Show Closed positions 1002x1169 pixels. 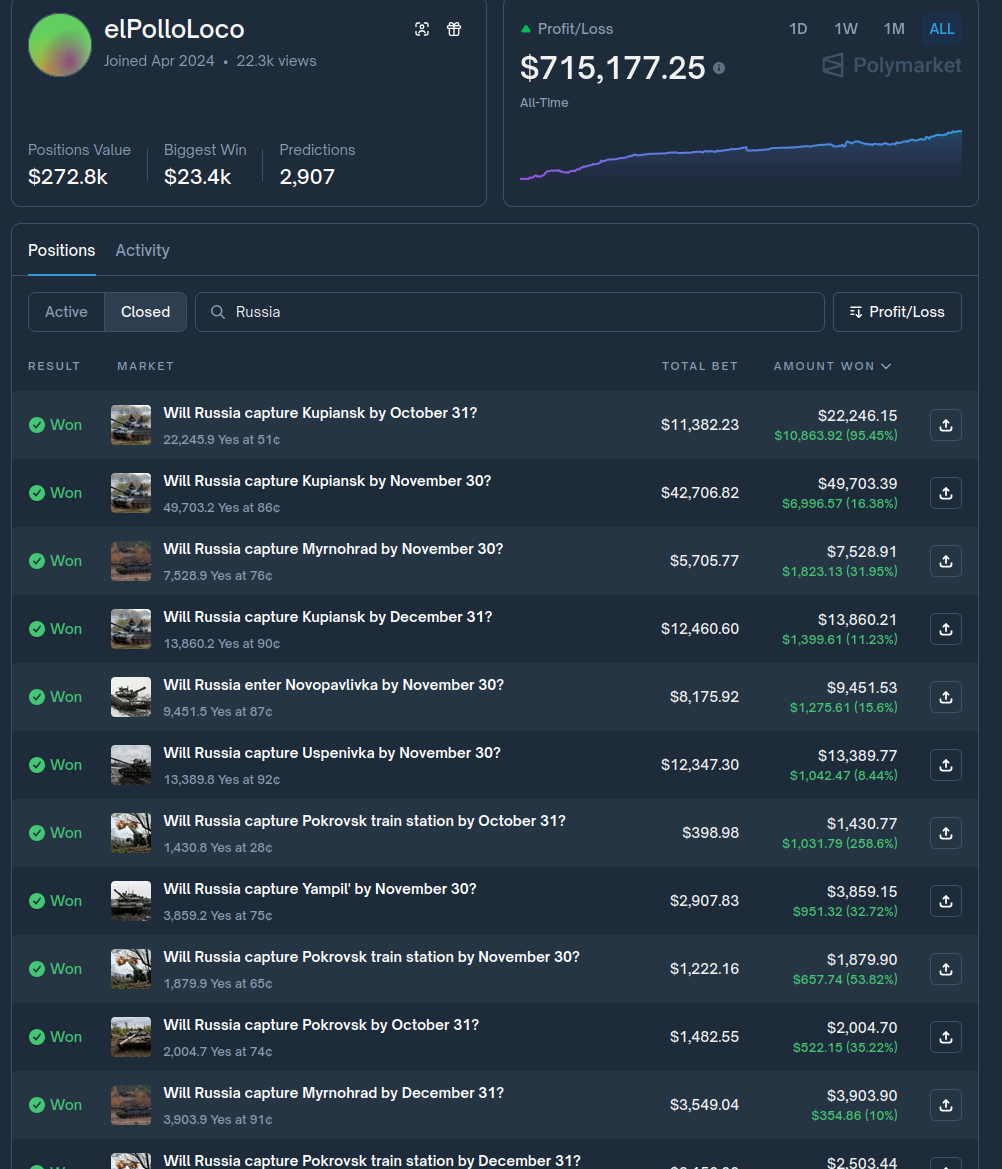[x=145, y=312]
